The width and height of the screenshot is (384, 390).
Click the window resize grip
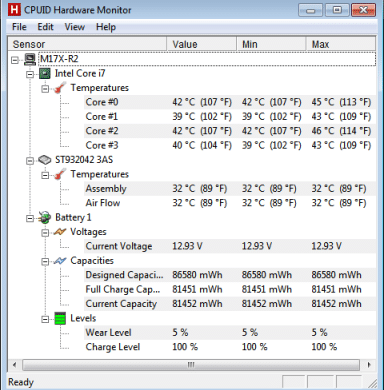[x=372, y=383]
